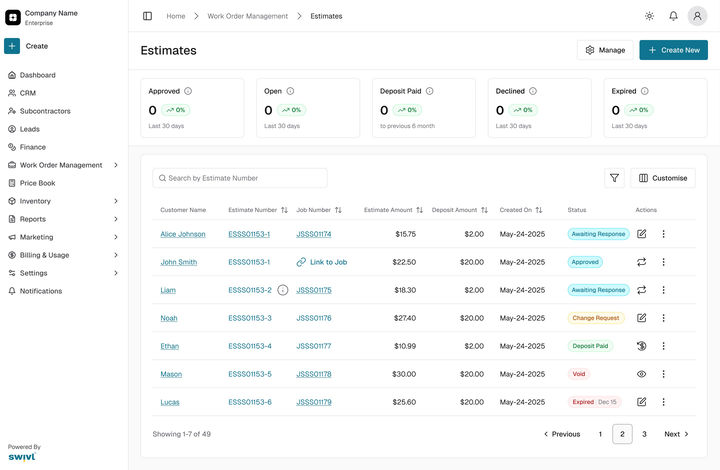Edit Noah's estimate
This screenshot has width=720, height=470.
(641, 318)
